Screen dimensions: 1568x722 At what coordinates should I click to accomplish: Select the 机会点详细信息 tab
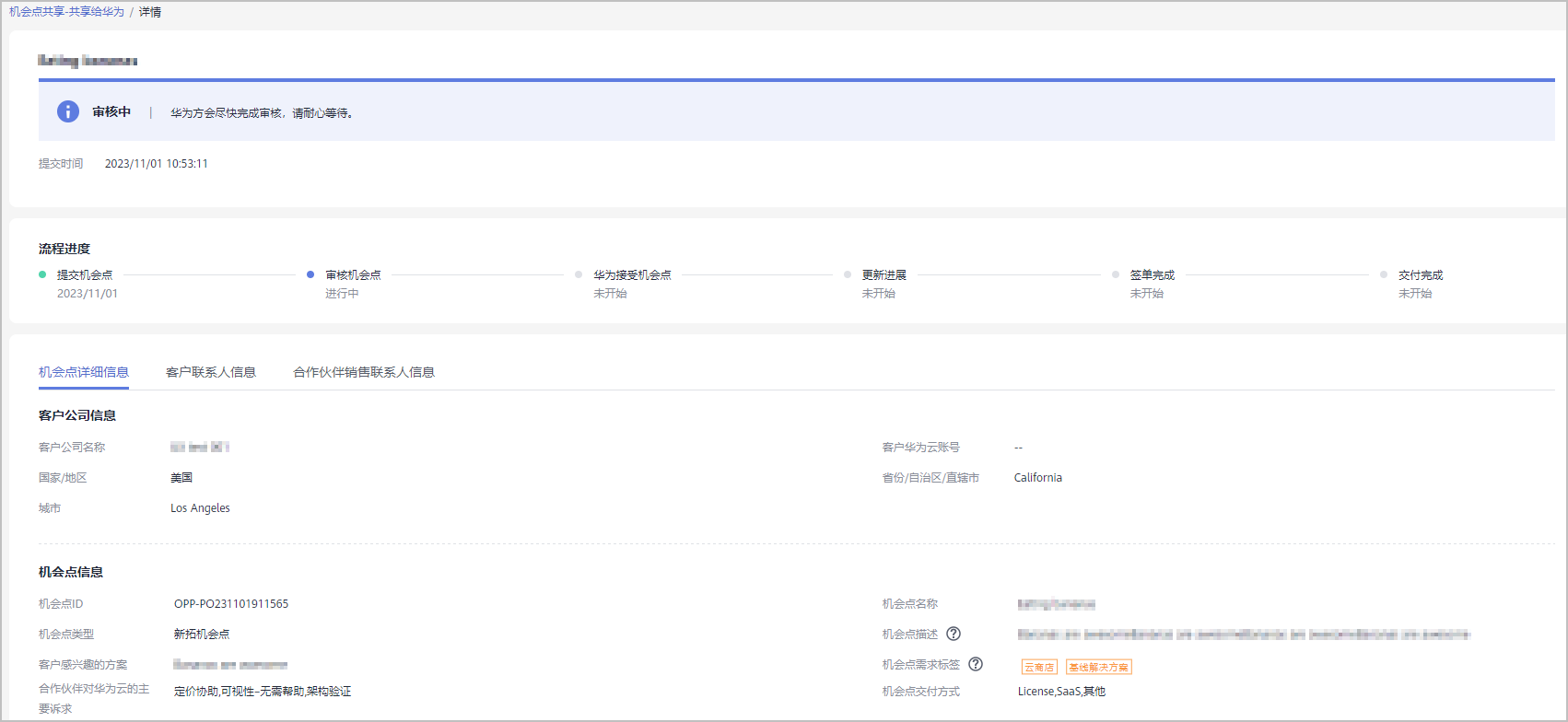pyautogui.click(x=84, y=372)
